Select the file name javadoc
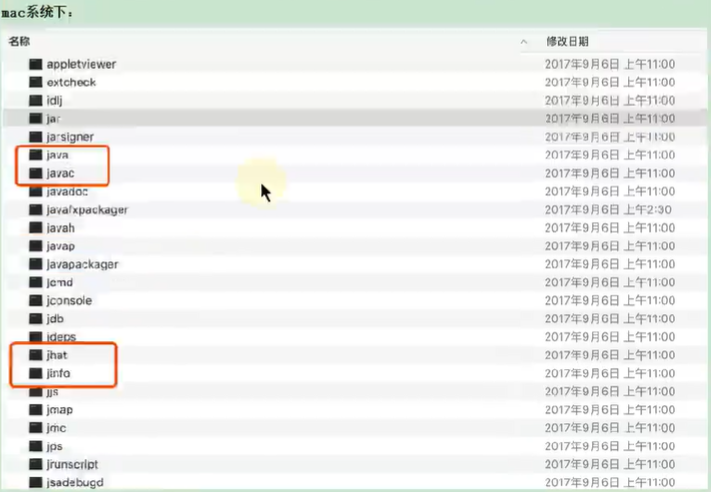711x492 pixels. (x=67, y=191)
